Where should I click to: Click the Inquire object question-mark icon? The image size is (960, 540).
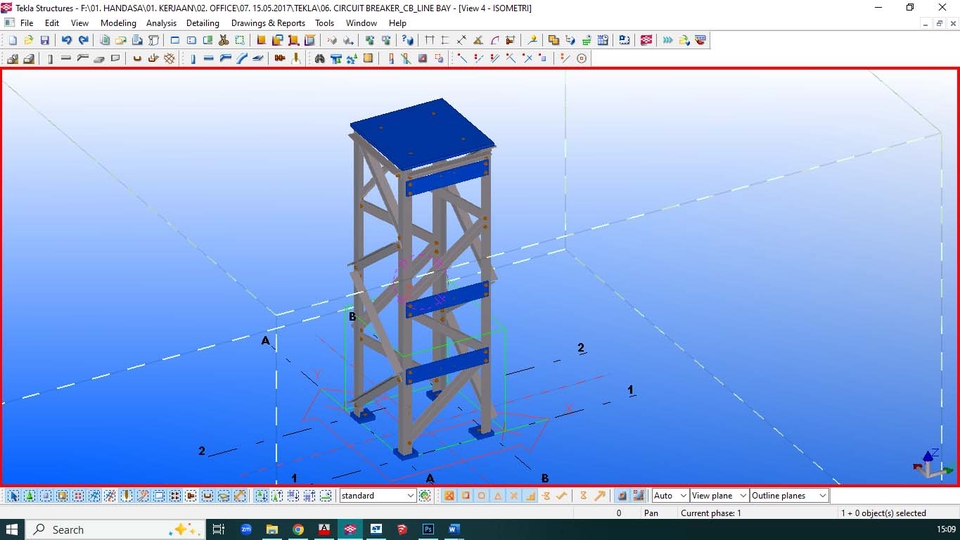[x=407, y=40]
